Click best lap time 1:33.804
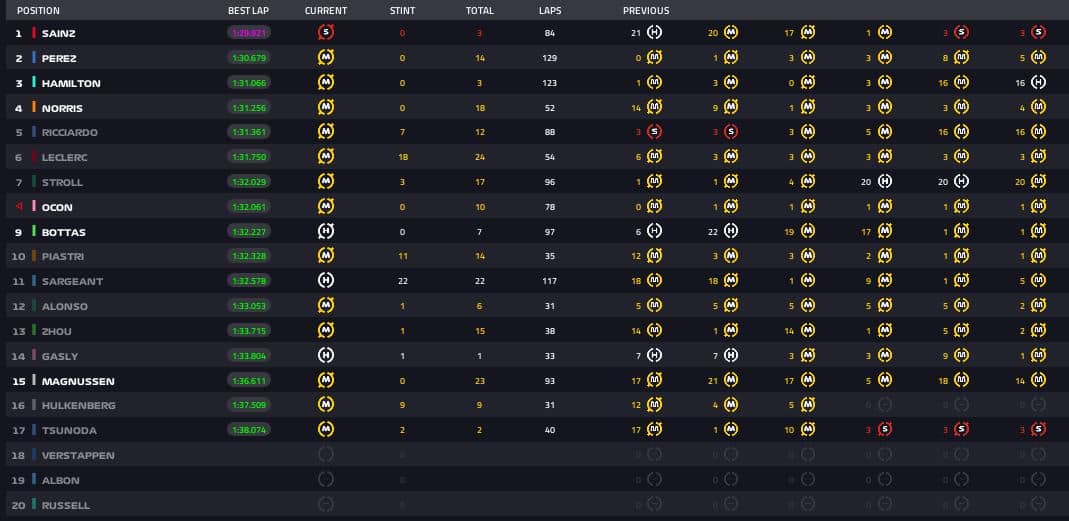The image size is (1069, 521). pyautogui.click(x=249, y=355)
